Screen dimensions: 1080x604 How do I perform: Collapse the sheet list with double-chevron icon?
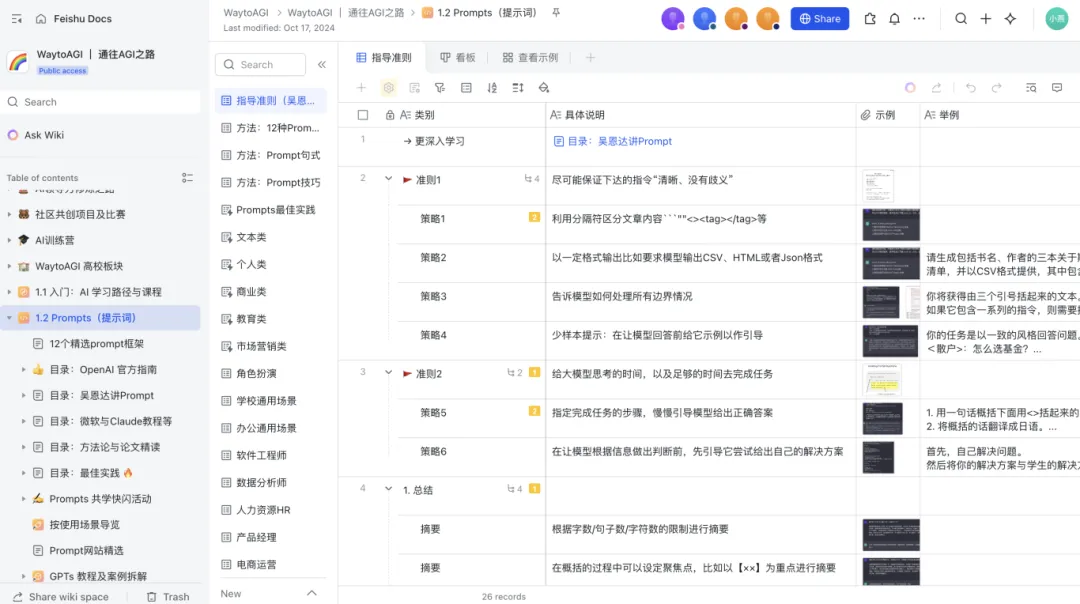point(322,65)
